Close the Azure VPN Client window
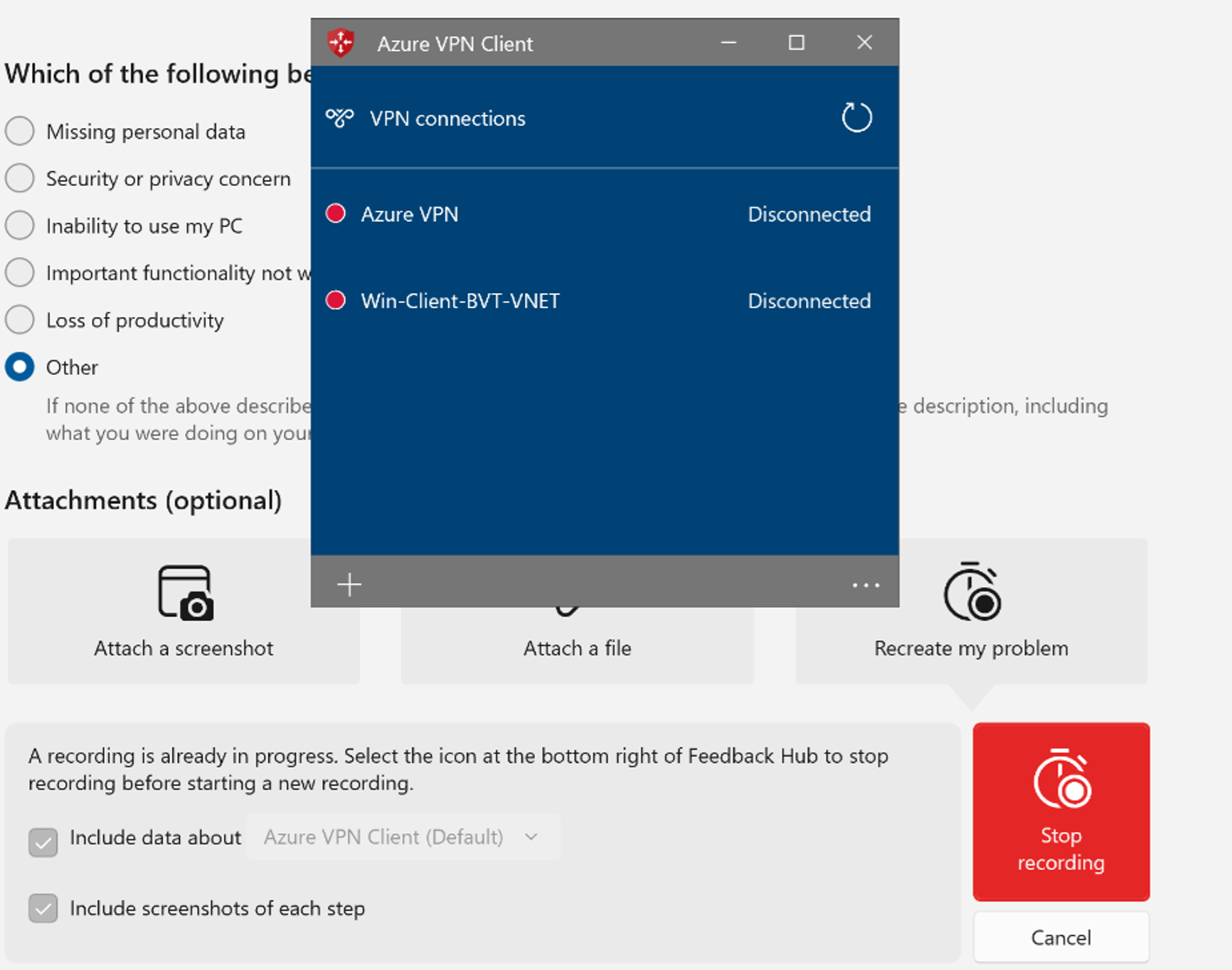The image size is (1232, 970). pyautogui.click(x=864, y=43)
